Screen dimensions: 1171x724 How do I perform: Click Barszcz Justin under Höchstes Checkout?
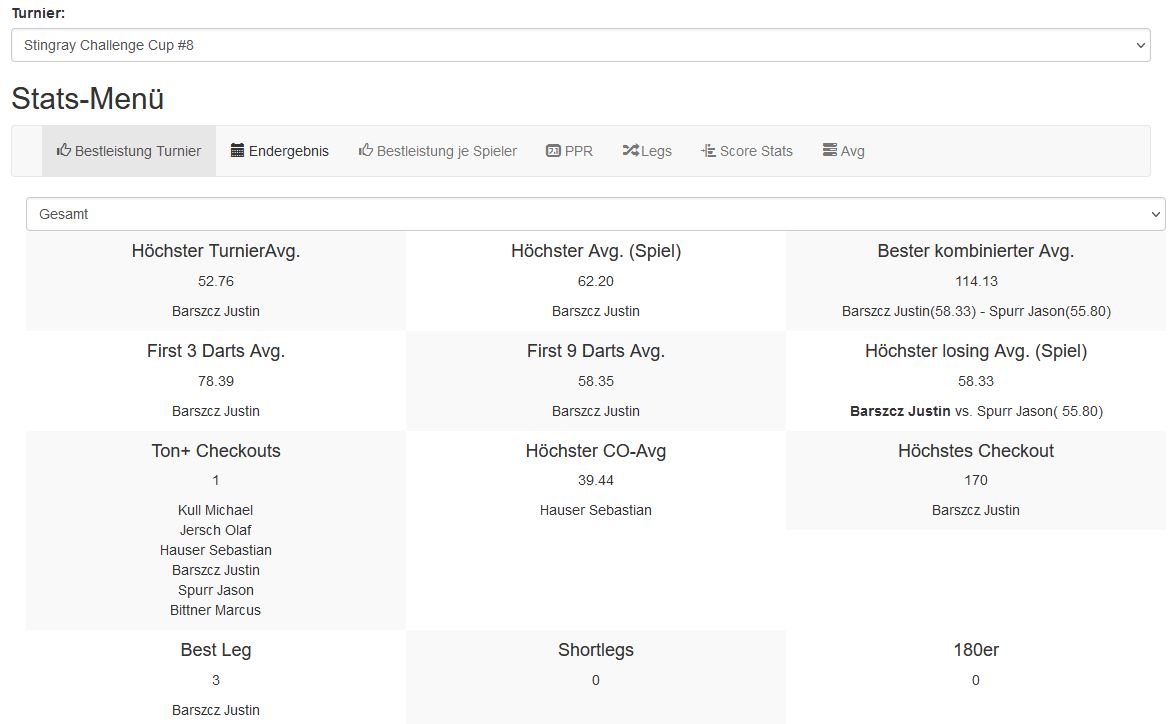(x=975, y=510)
